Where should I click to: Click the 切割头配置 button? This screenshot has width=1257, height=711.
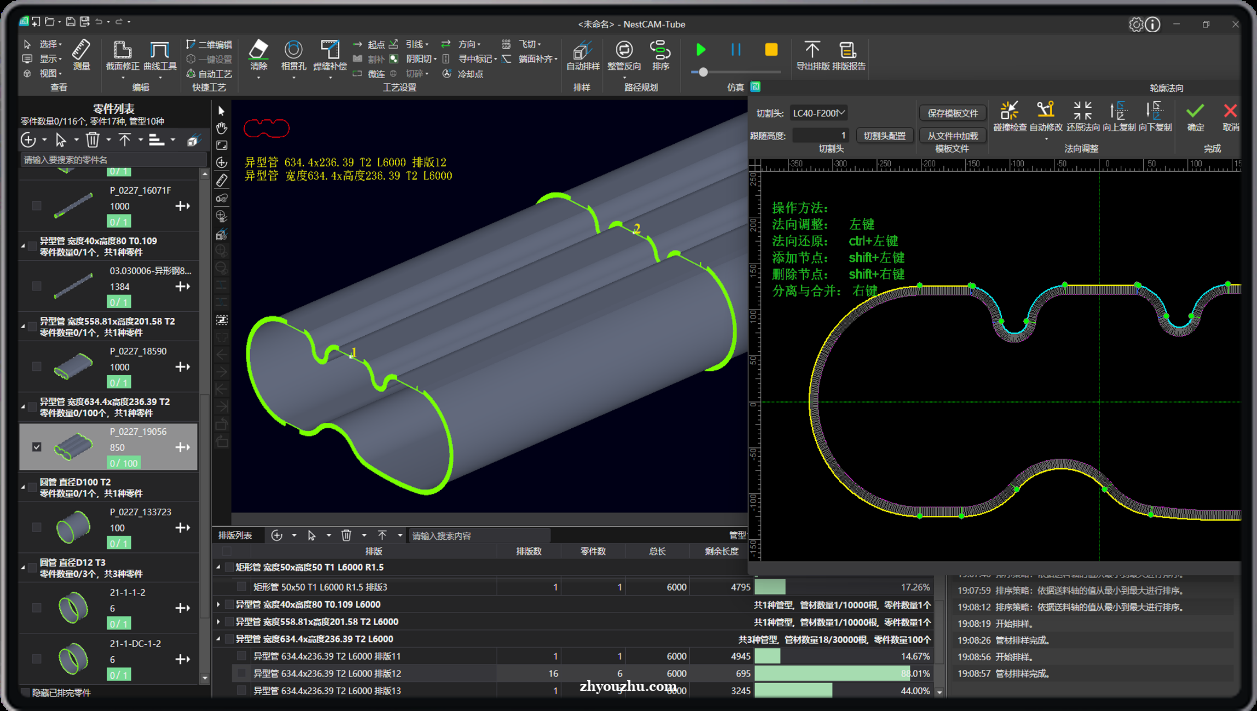pos(885,135)
